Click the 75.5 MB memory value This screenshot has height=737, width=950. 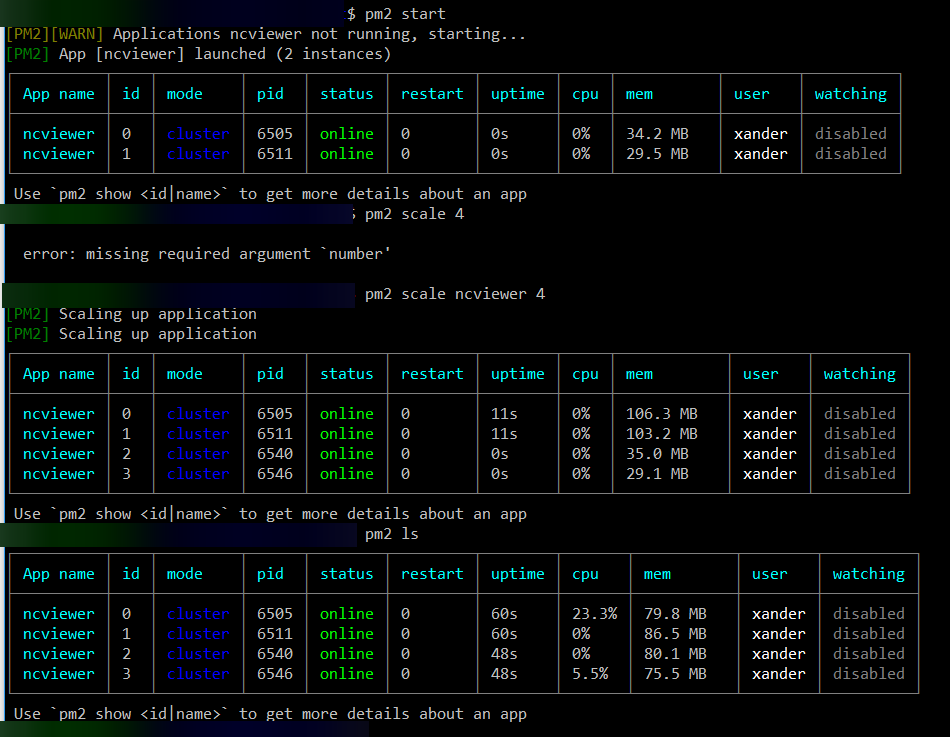pyautogui.click(x=676, y=674)
